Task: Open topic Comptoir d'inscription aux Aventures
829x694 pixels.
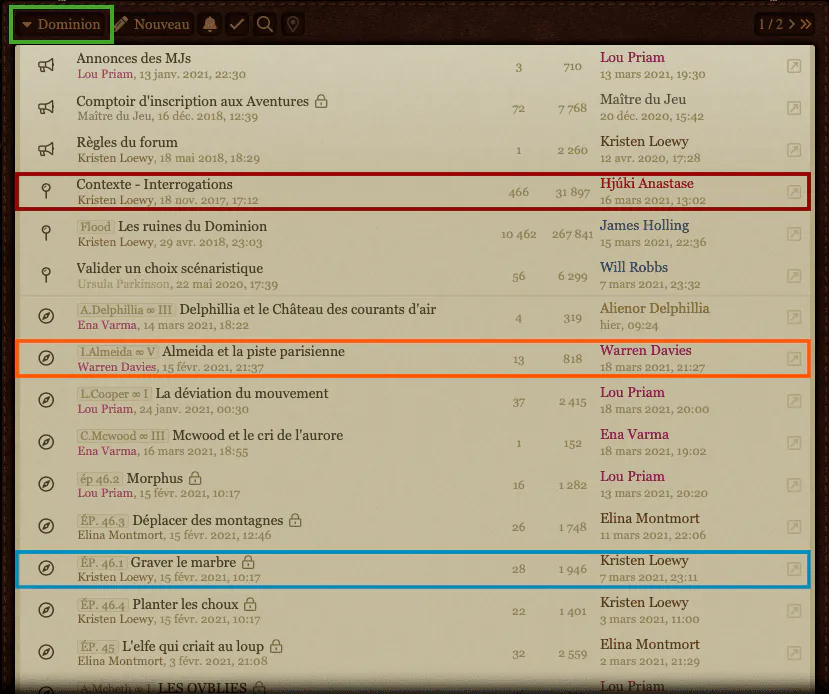Action: tap(192, 101)
